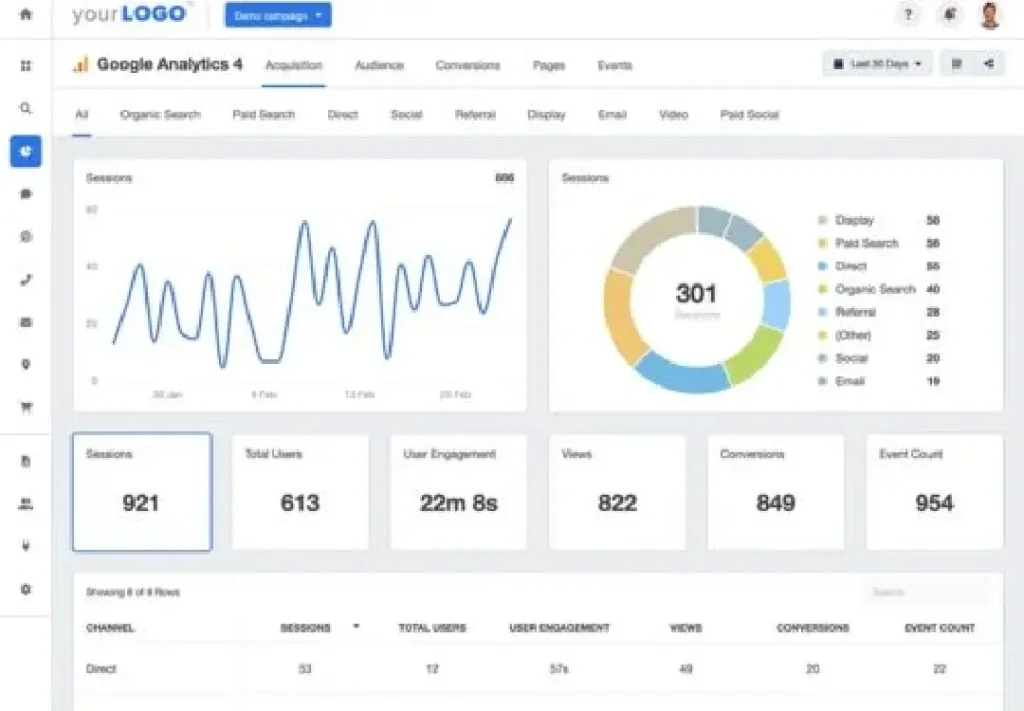
Task: Switch to the Audience tab
Action: (379, 66)
